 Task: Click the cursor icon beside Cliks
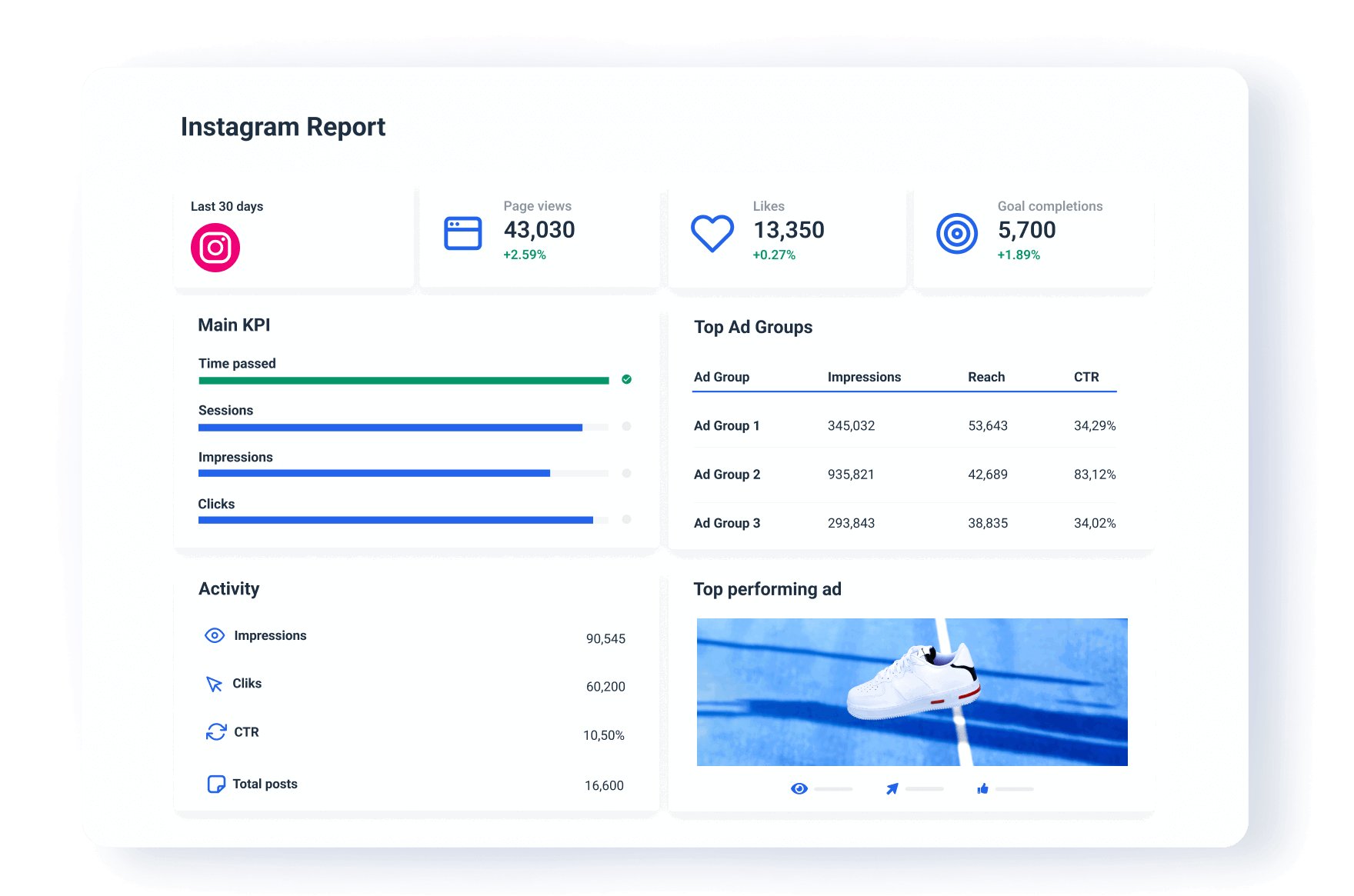(214, 684)
